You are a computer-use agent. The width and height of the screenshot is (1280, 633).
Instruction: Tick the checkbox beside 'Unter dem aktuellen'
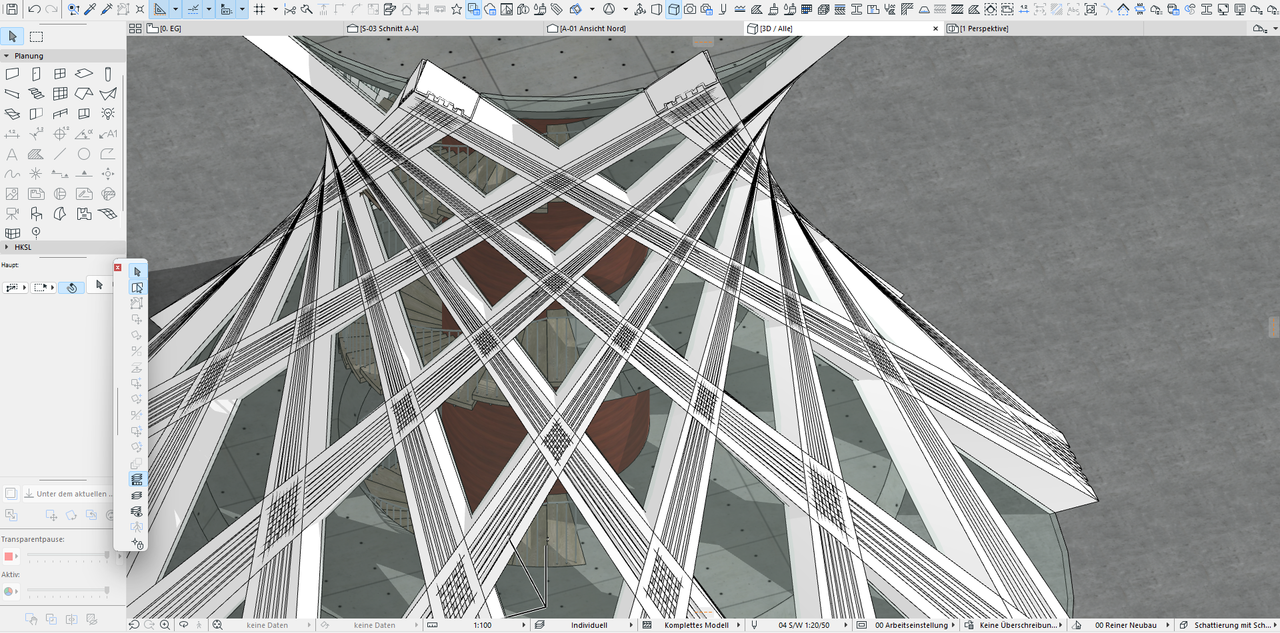pyautogui.click(x=11, y=493)
